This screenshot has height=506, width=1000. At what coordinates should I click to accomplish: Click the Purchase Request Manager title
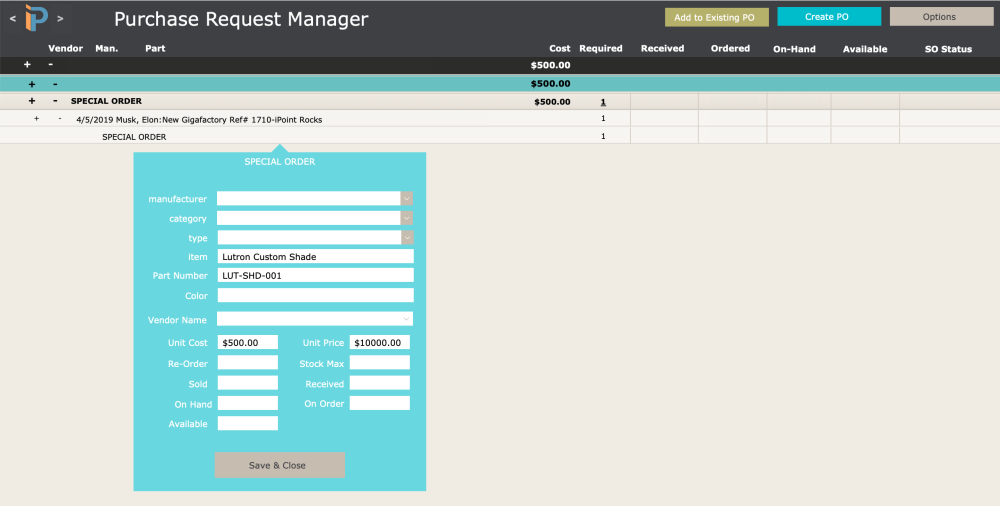[241, 19]
